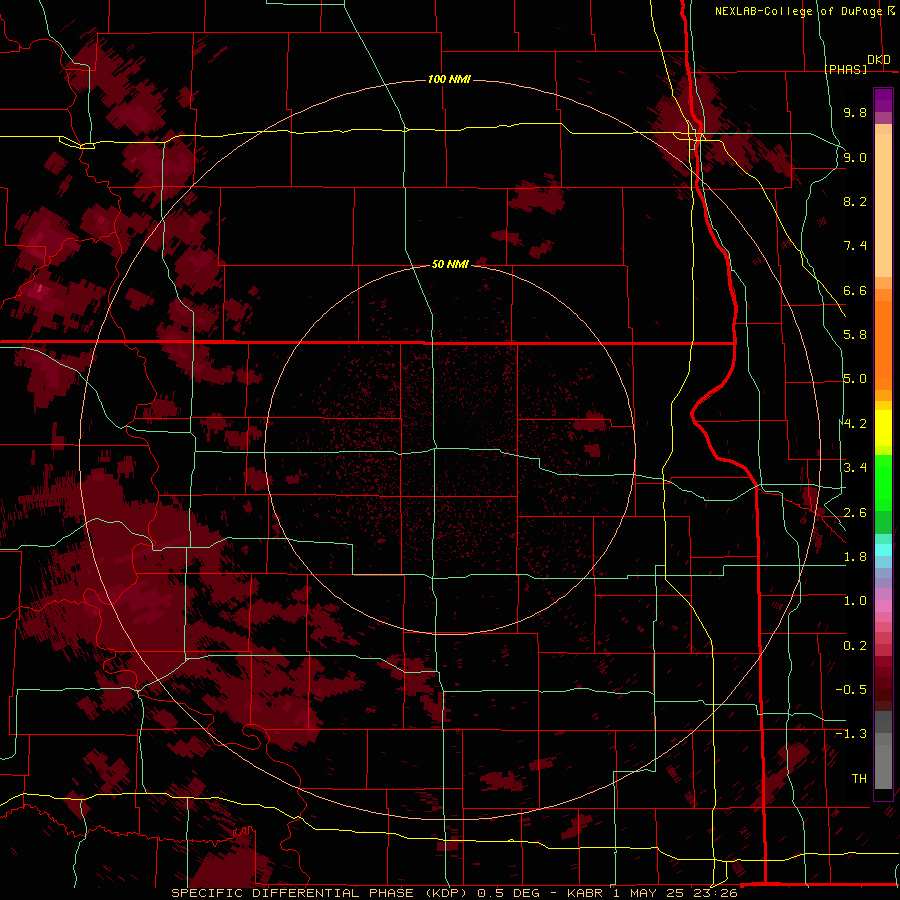This screenshot has width=900, height=900.
Task: Click the 100 NMI range ring label
Action: click(x=449, y=79)
